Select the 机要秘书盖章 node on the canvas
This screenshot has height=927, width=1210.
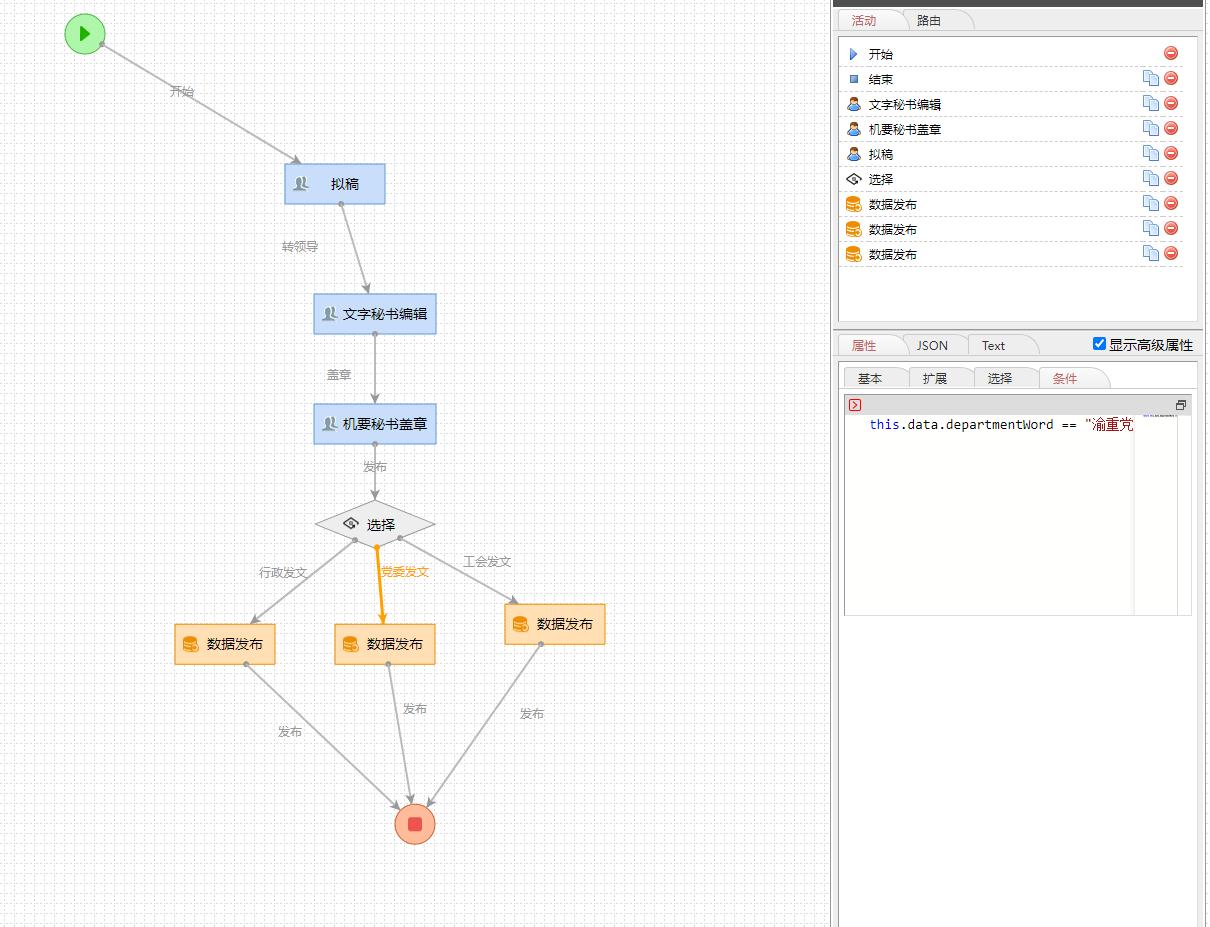coord(375,424)
